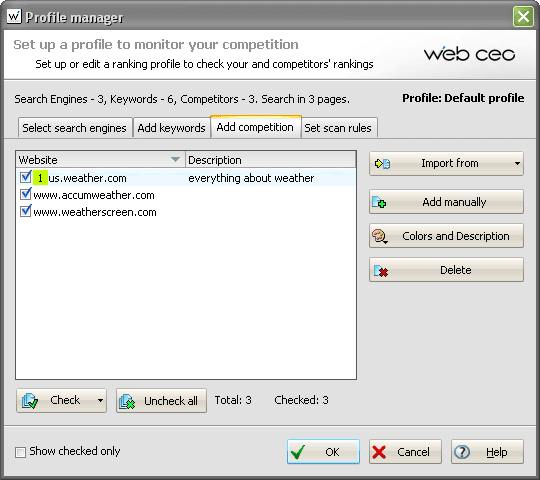Confirm with the OK button
The height and width of the screenshot is (480, 540).
pyautogui.click(x=323, y=452)
